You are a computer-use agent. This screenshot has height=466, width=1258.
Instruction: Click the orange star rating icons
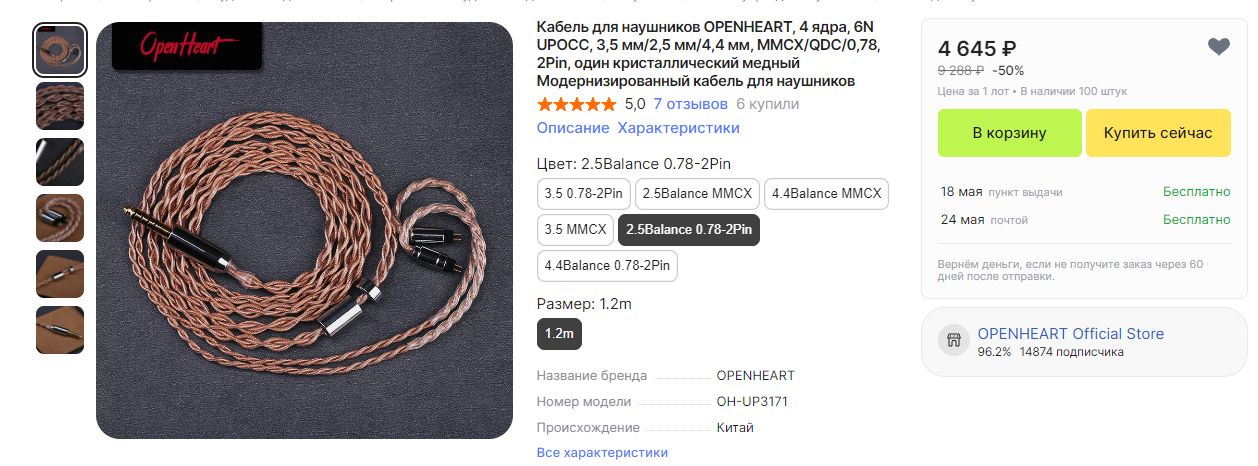pyautogui.click(x=577, y=104)
